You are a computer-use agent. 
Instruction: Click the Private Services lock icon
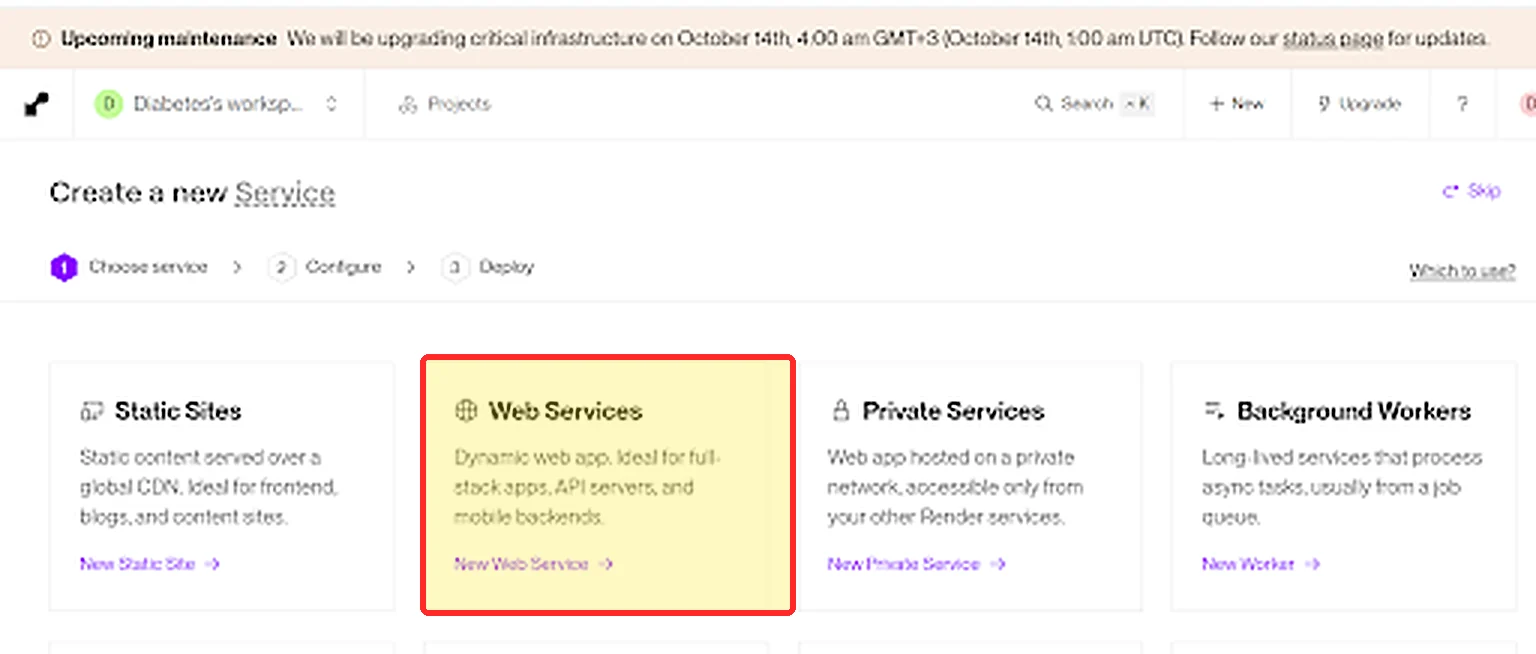click(x=841, y=411)
